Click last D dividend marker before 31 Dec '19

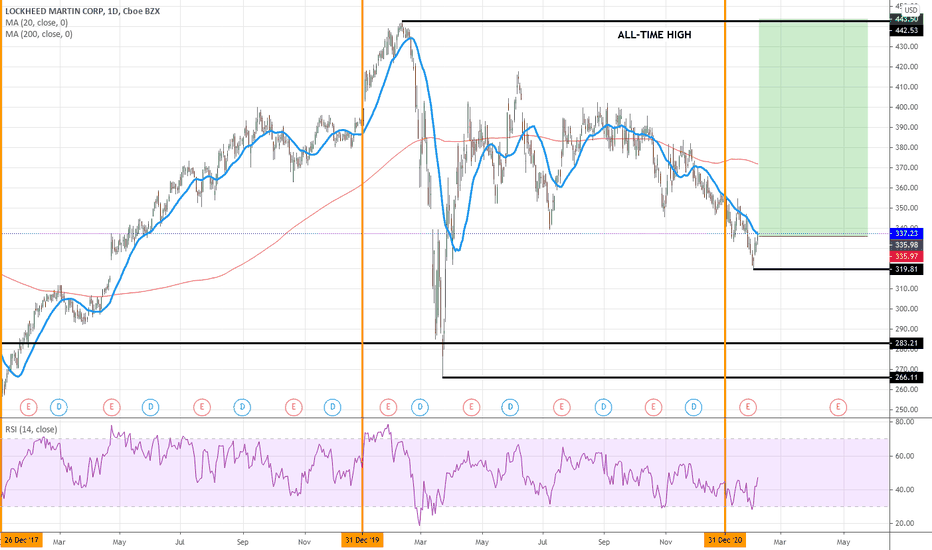click(332, 407)
